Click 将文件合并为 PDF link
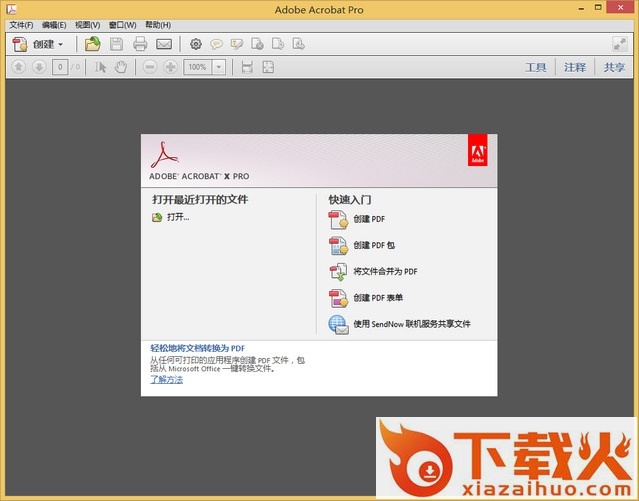The height and width of the screenshot is (501, 639). coord(385,271)
